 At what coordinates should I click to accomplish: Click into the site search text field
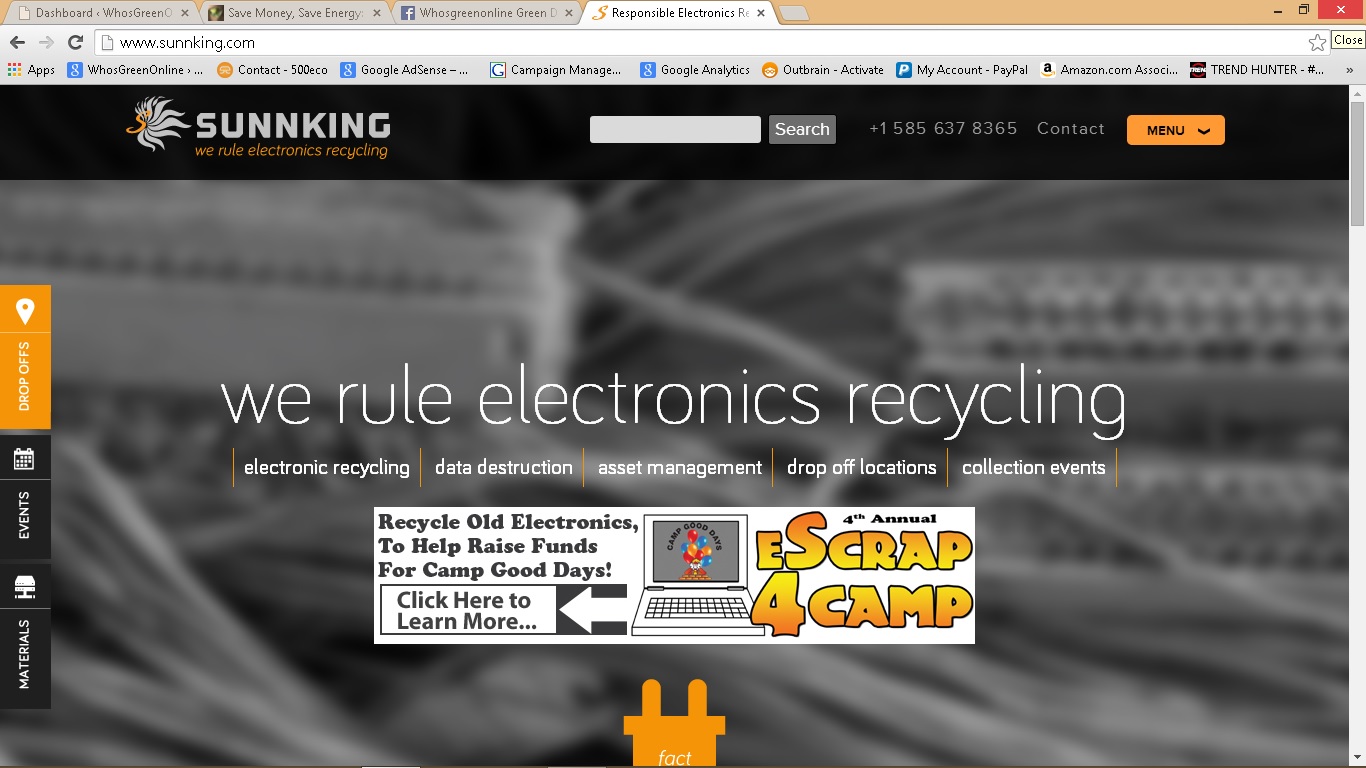[675, 130]
